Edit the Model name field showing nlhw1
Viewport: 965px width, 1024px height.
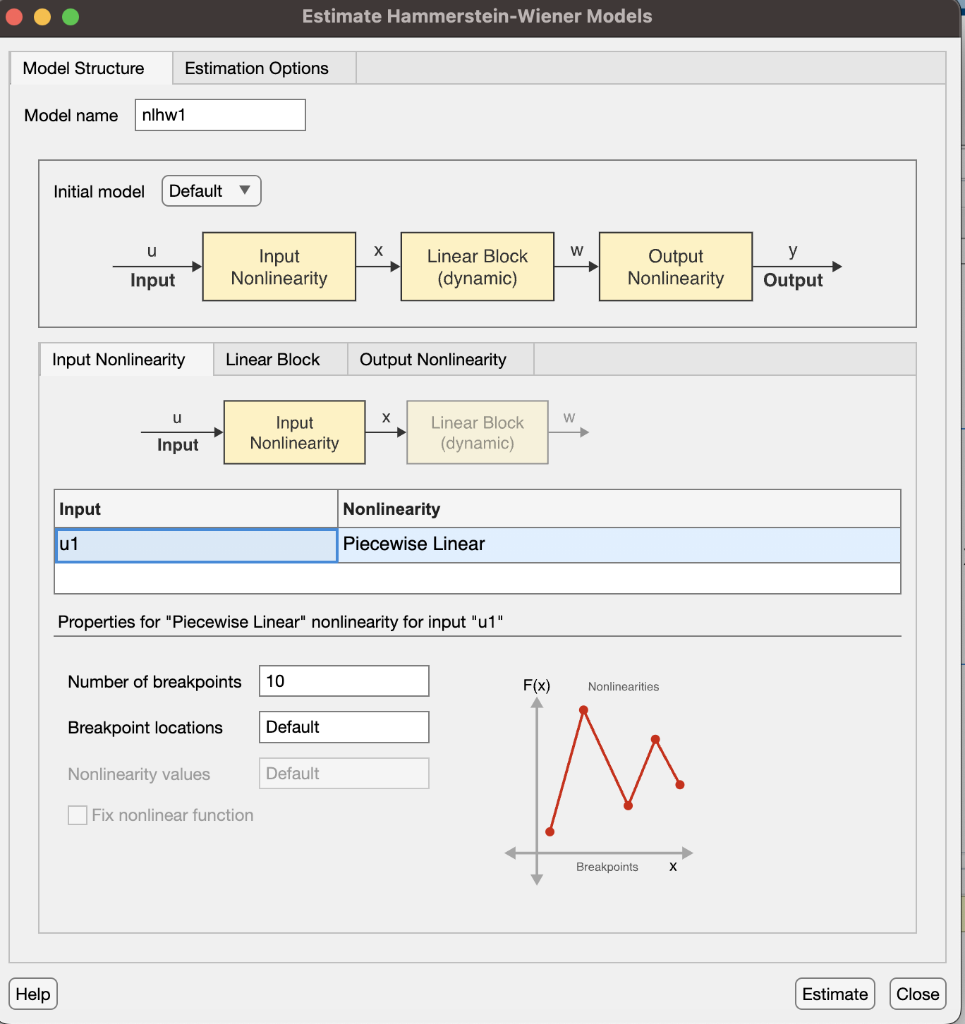[x=219, y=114]
